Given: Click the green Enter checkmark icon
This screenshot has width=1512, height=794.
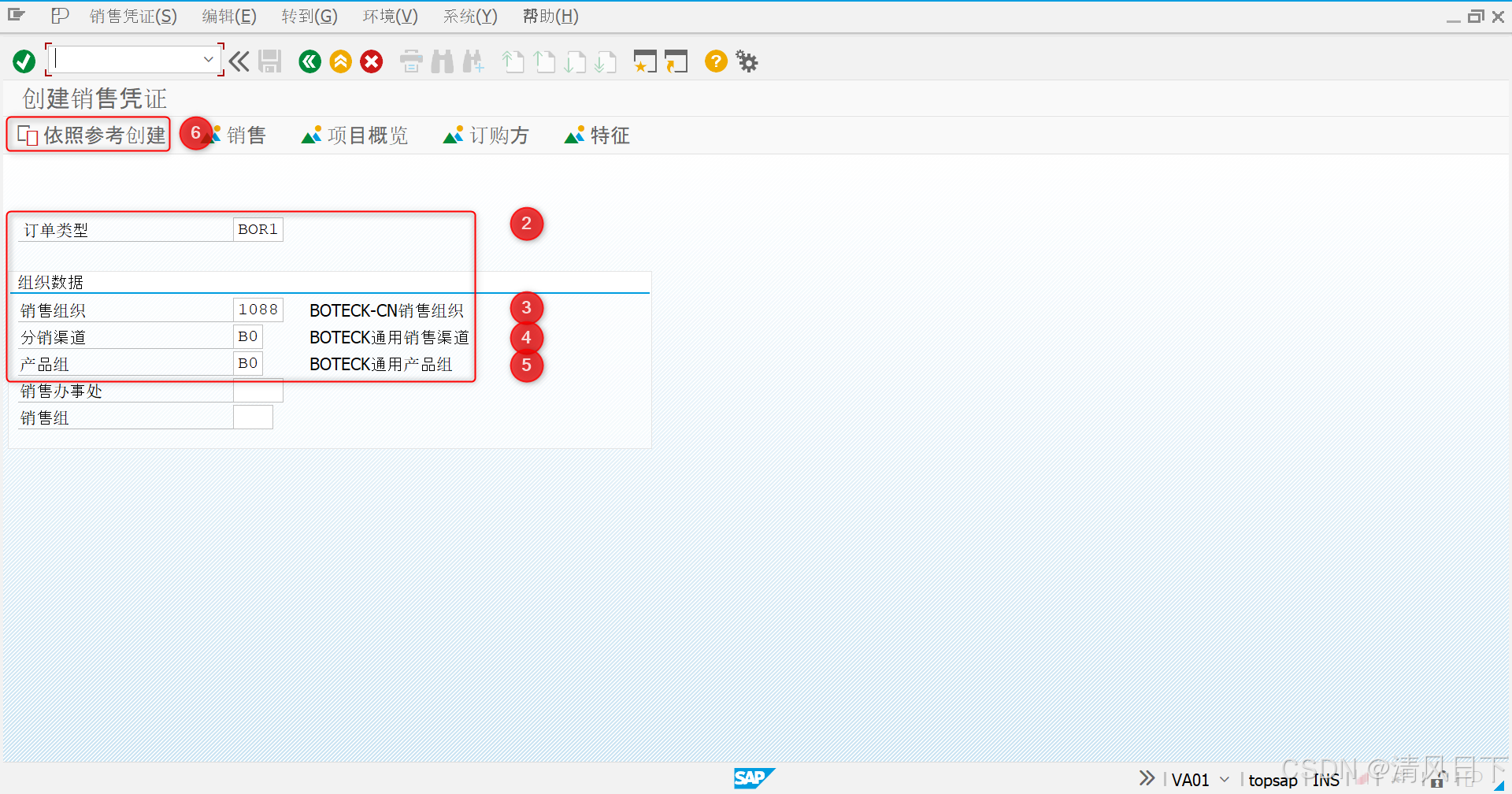Looking at the screenshot, I should click(x=24, y=61).
